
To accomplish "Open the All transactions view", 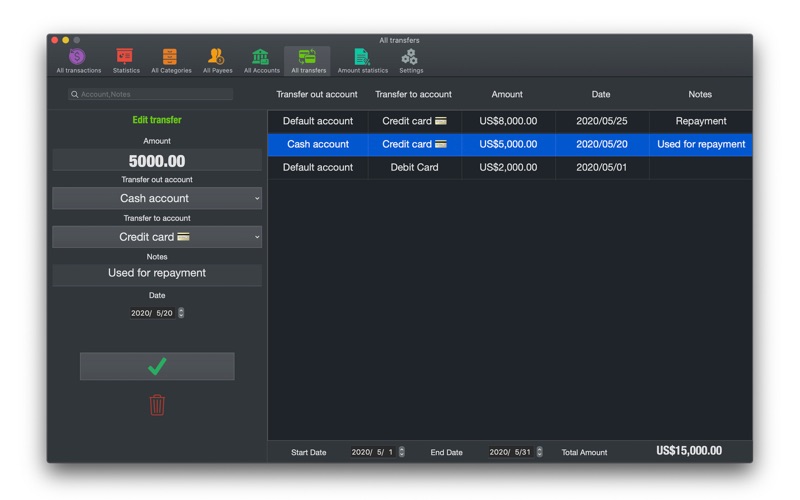I will click(78, 61).
